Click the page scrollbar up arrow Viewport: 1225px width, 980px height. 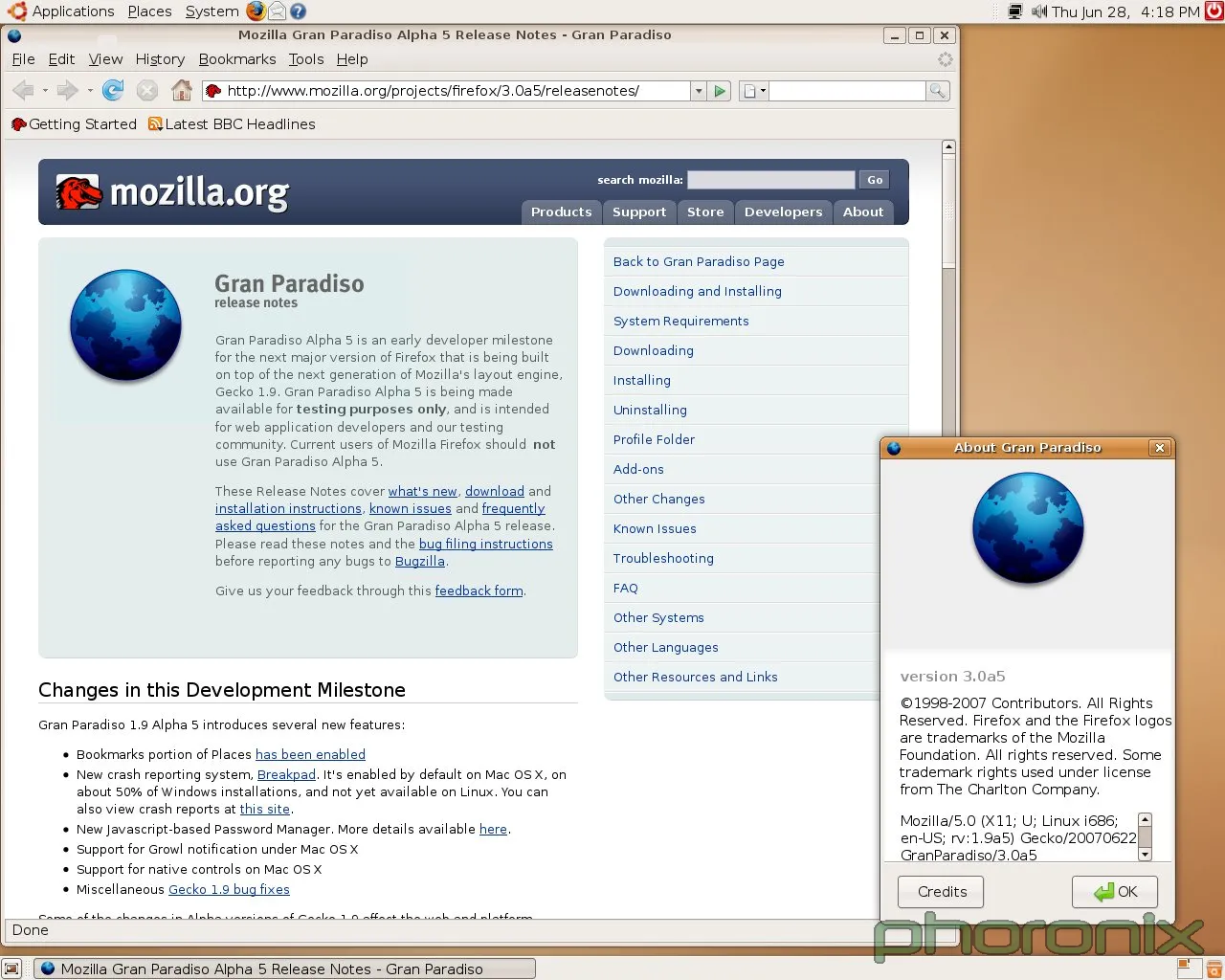(948, 147)
